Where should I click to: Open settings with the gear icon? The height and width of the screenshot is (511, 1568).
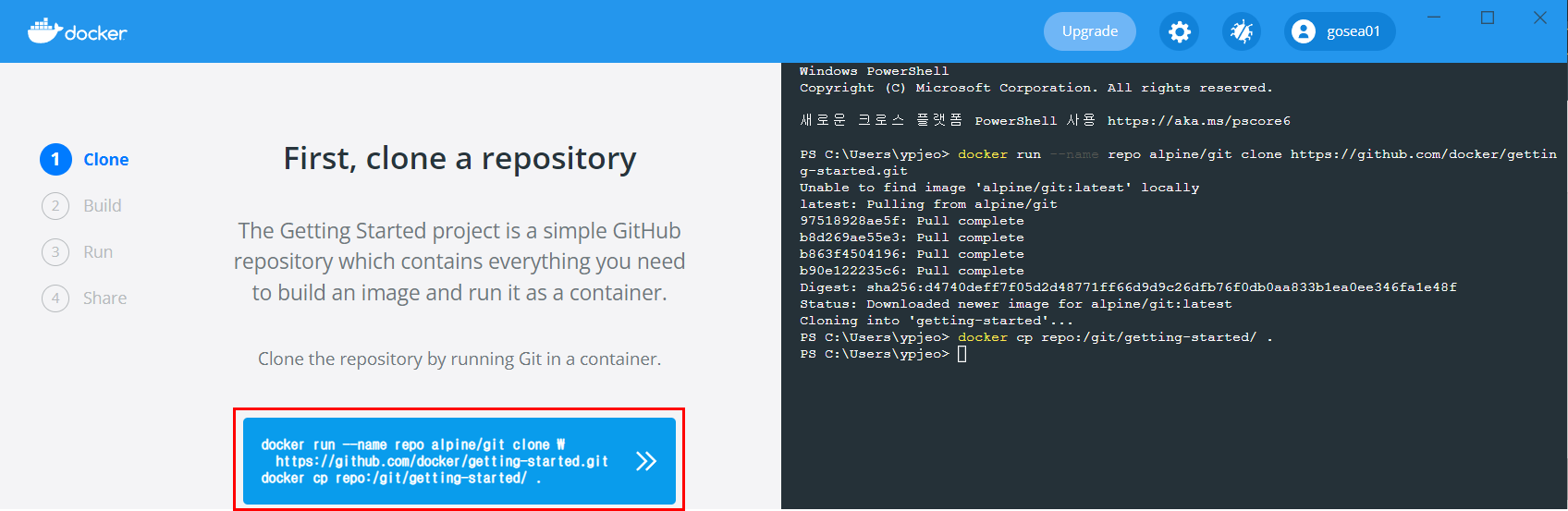click(1179, 31)
